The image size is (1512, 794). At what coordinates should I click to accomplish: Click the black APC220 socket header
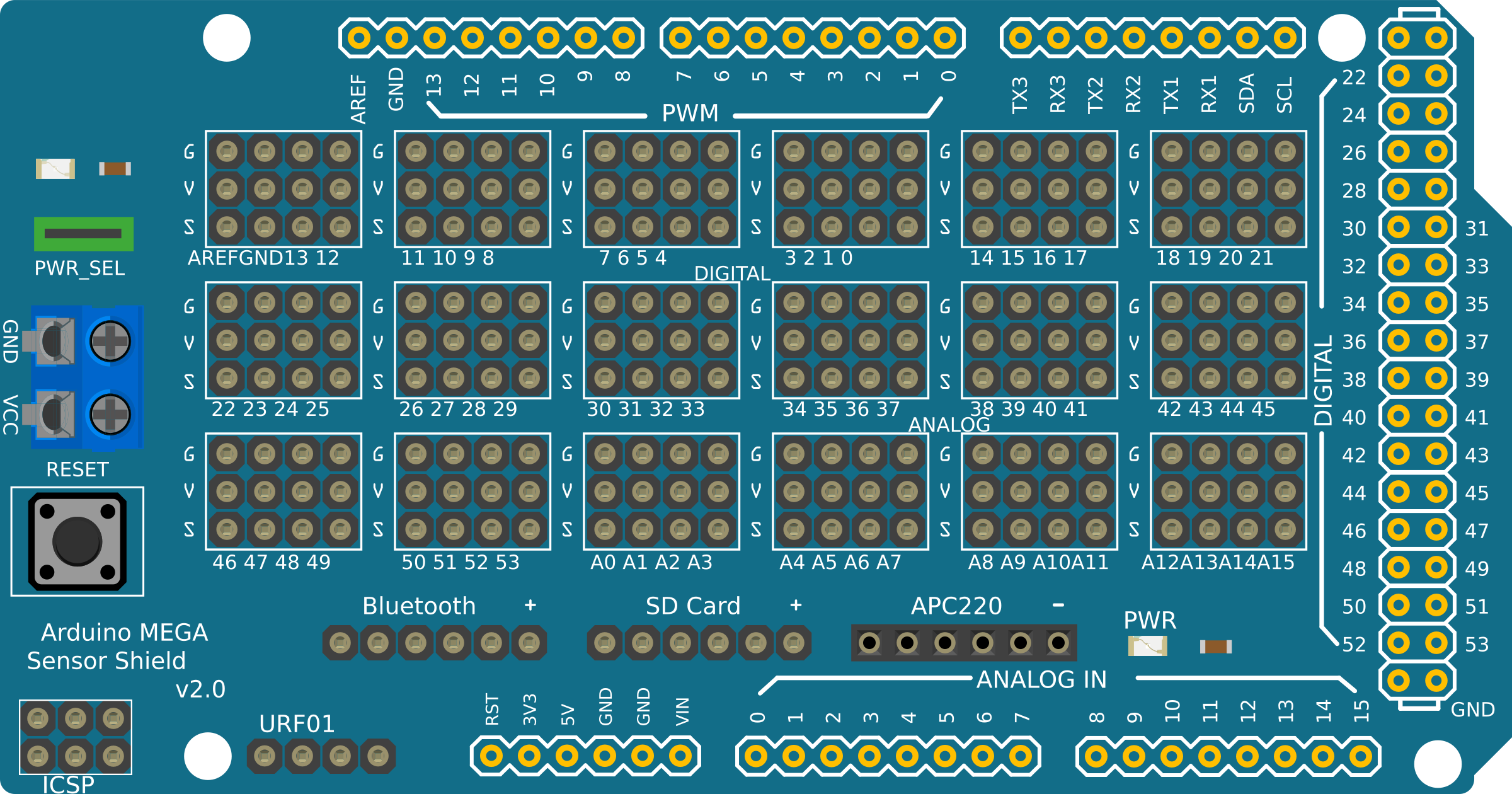click(964, 643)
